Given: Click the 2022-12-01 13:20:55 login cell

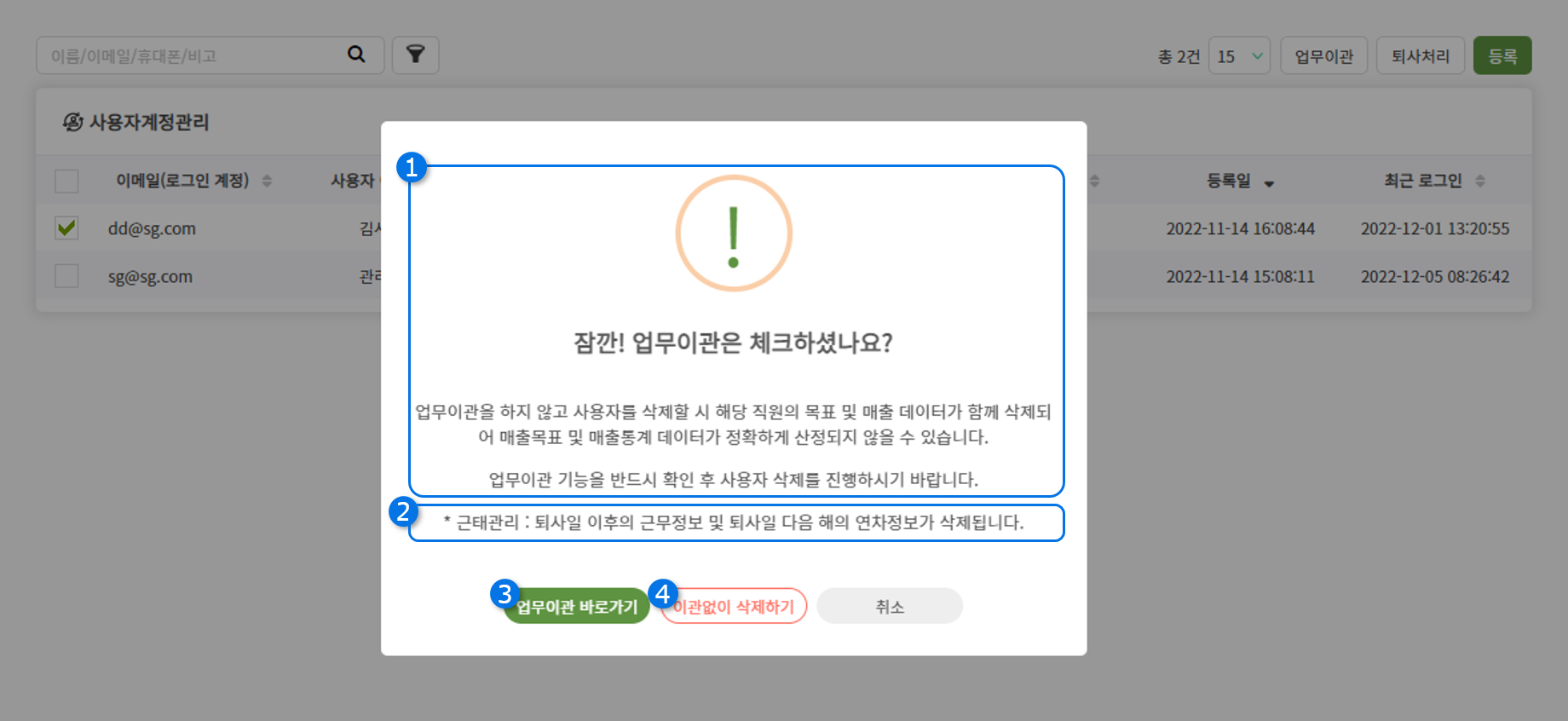Looking at the screenshot, I should [1434, 228].
